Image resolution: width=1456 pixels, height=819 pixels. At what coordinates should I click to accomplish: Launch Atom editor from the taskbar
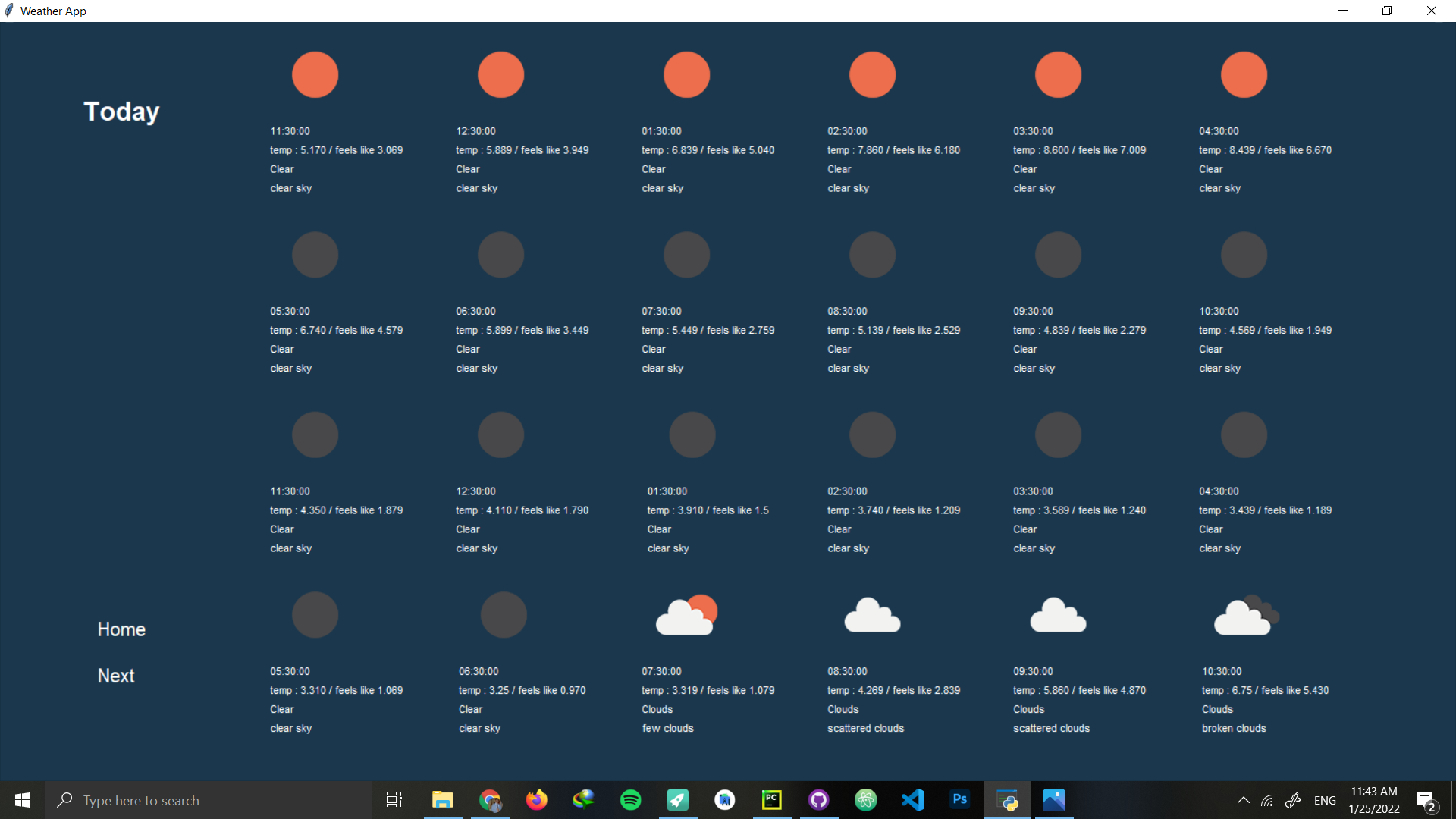(865, 799)
